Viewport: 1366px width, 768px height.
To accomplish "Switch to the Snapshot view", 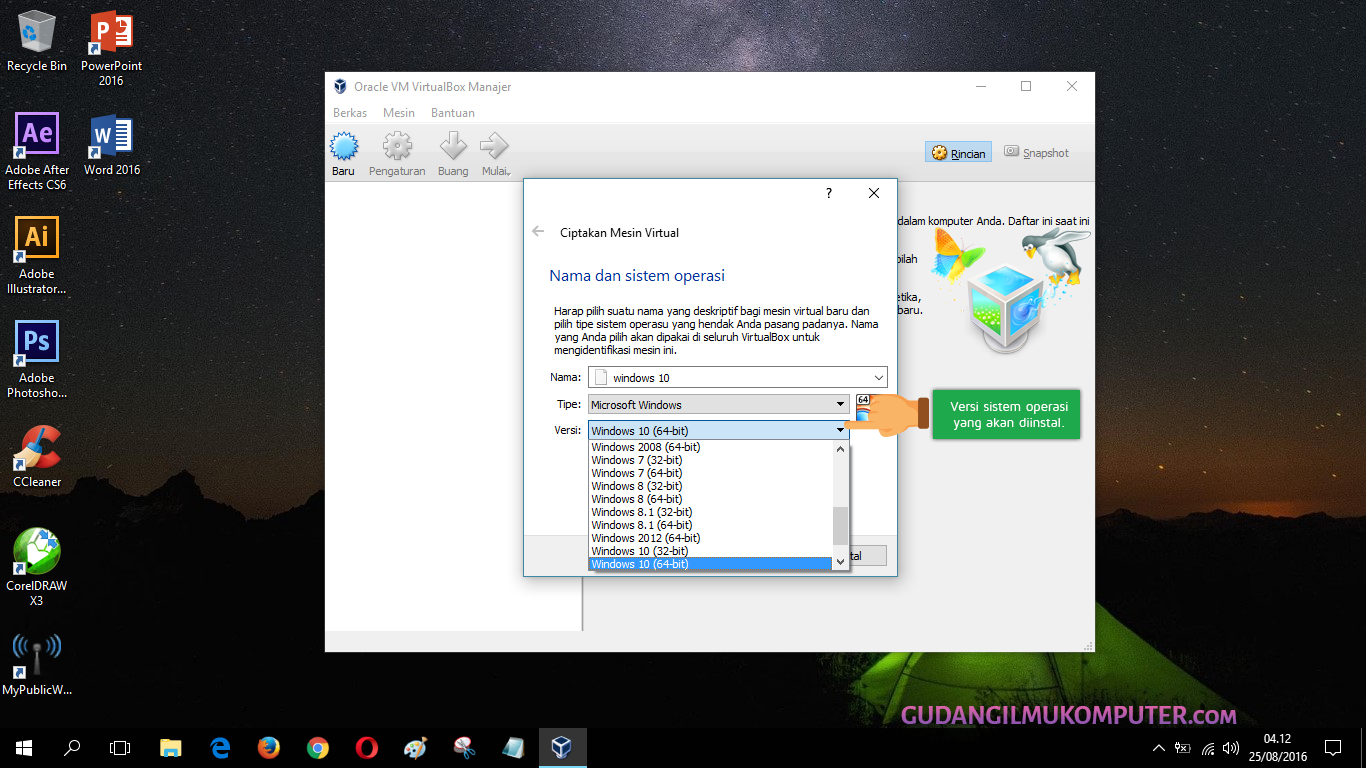I will coord(1036,153).
